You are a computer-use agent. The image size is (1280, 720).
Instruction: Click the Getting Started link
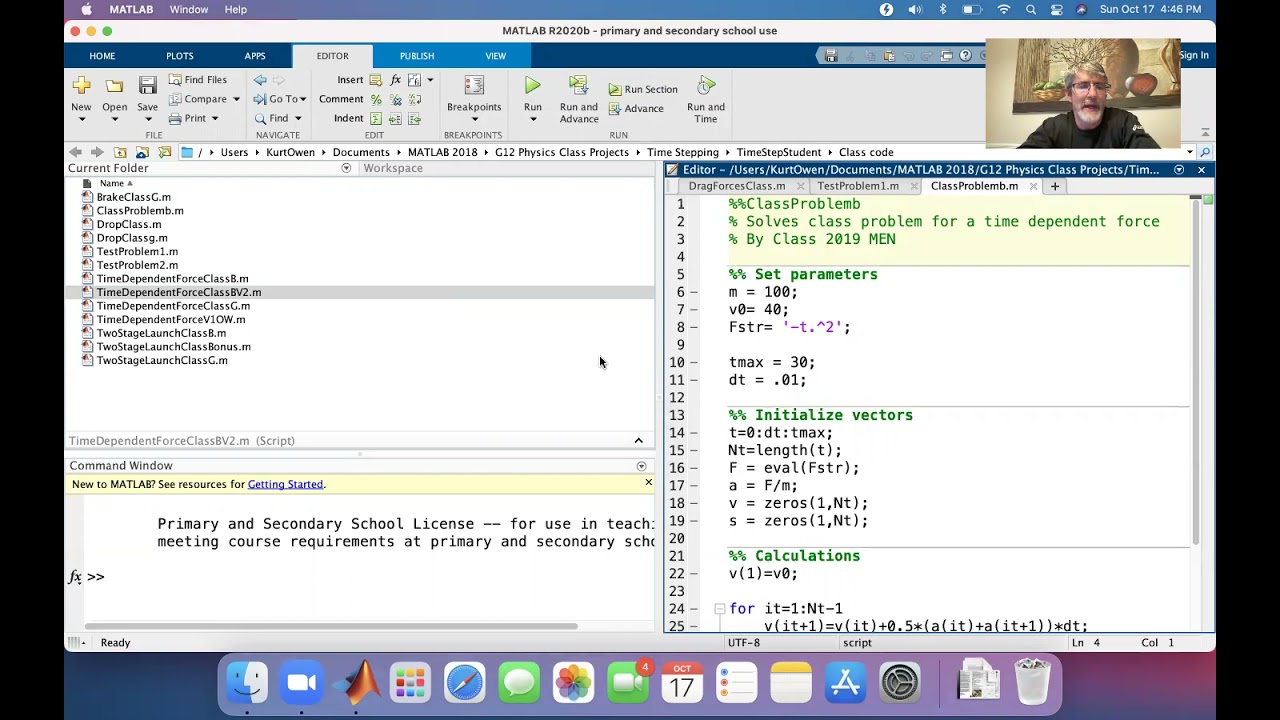coord(285,484)
